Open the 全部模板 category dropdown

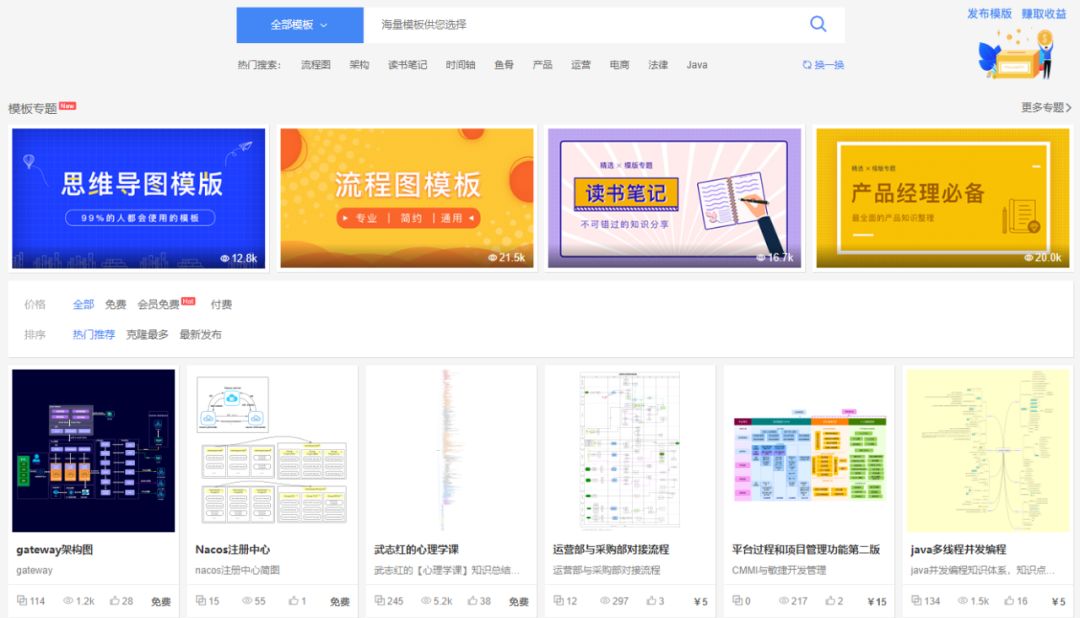pyautogui.click(x=299, y=24)
